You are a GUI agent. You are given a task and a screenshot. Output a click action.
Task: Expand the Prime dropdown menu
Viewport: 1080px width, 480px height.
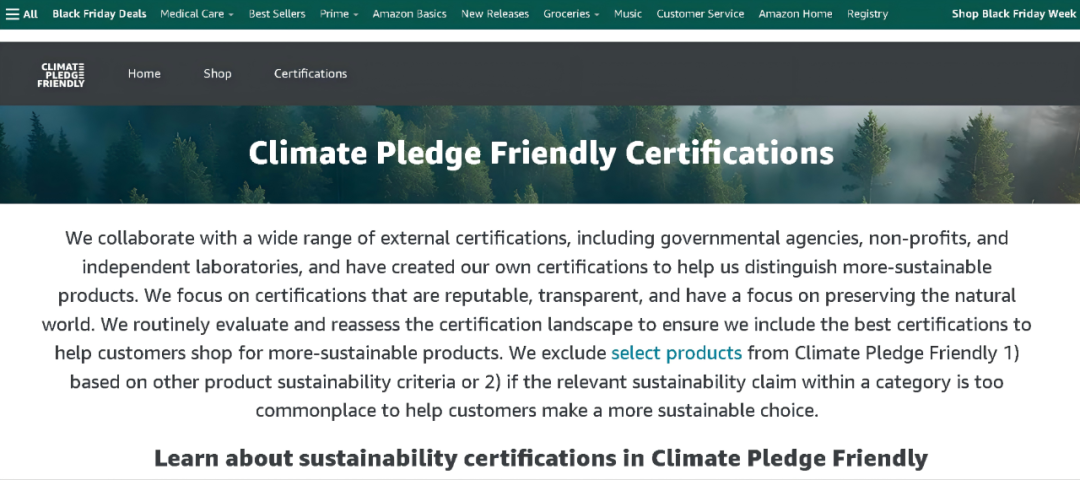339,14
